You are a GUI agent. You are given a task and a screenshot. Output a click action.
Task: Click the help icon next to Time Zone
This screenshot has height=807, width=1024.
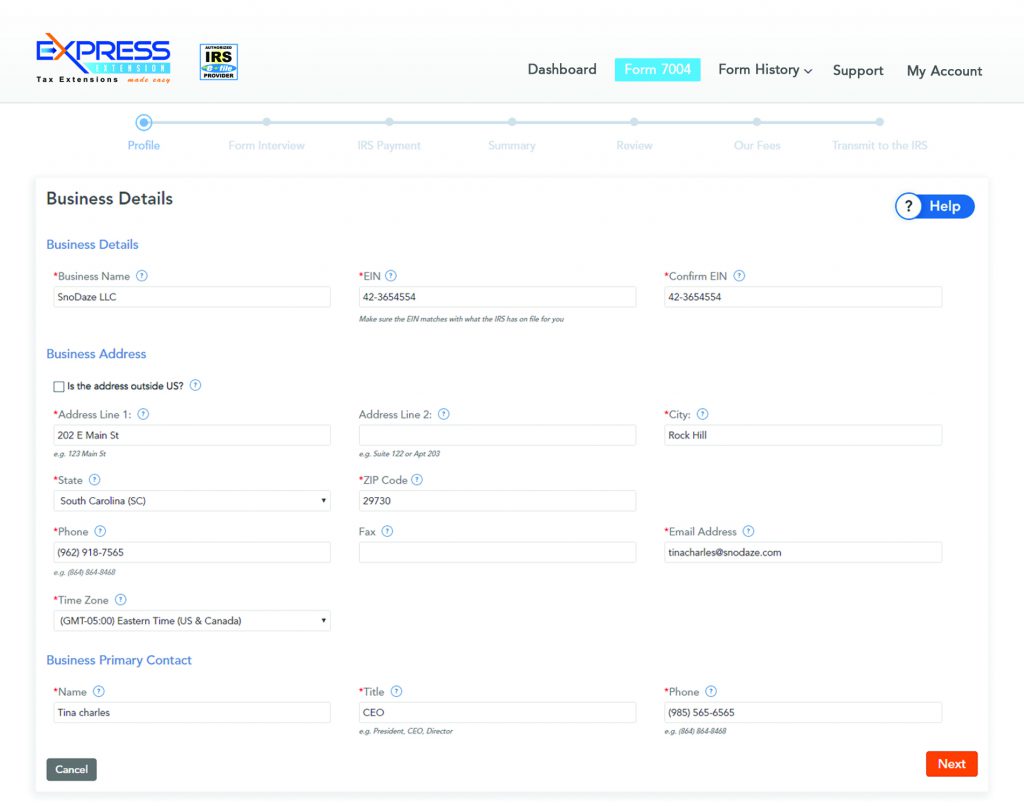click(x=121, y=600)
